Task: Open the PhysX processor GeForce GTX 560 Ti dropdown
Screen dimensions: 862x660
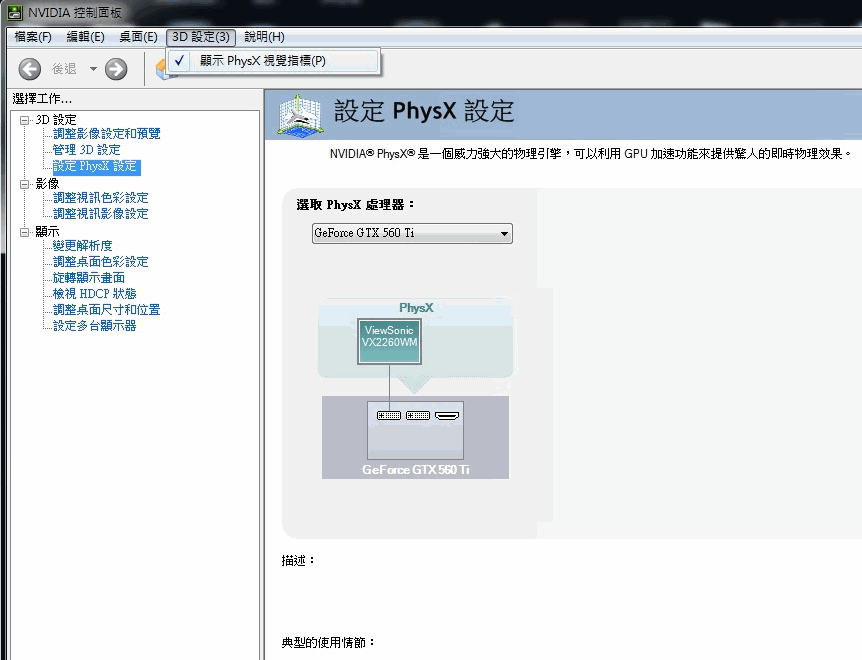Action: coord(412,233)
